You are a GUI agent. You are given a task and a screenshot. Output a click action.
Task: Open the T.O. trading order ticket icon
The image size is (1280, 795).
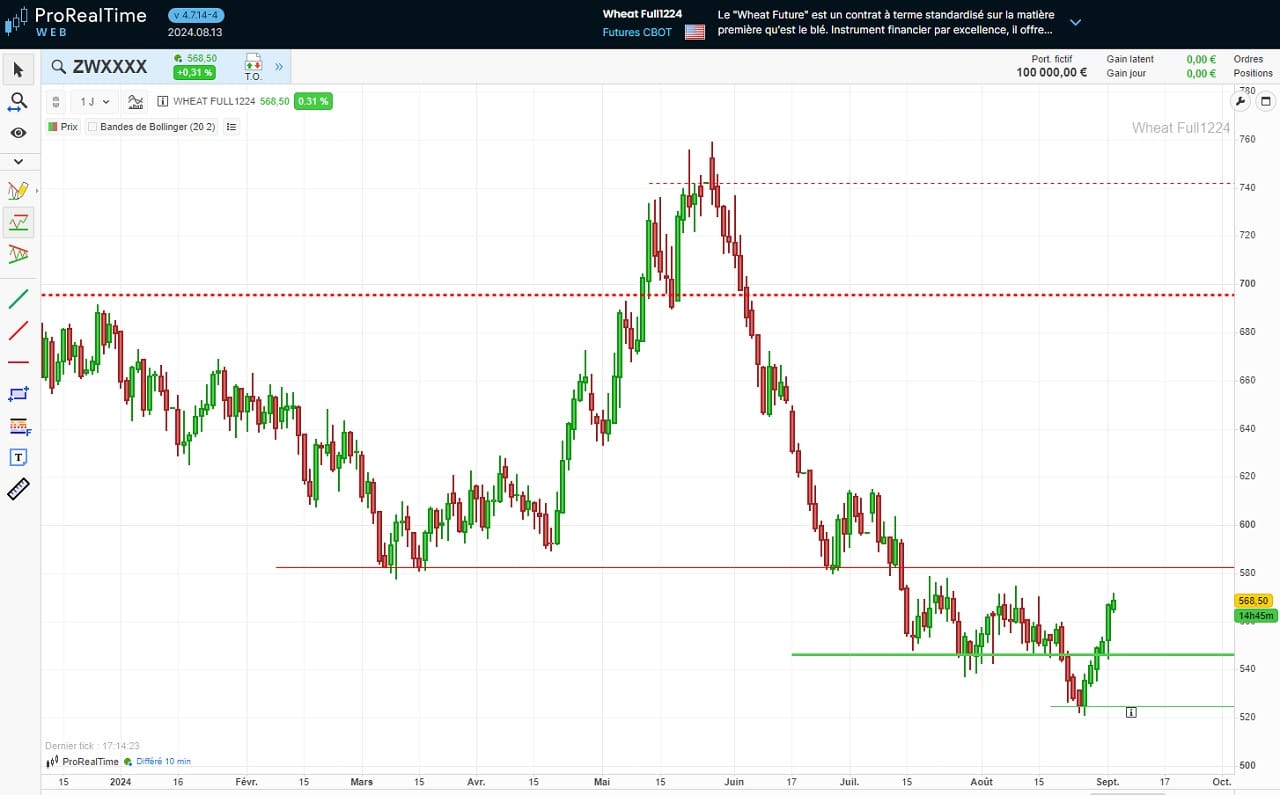[253, 67]
